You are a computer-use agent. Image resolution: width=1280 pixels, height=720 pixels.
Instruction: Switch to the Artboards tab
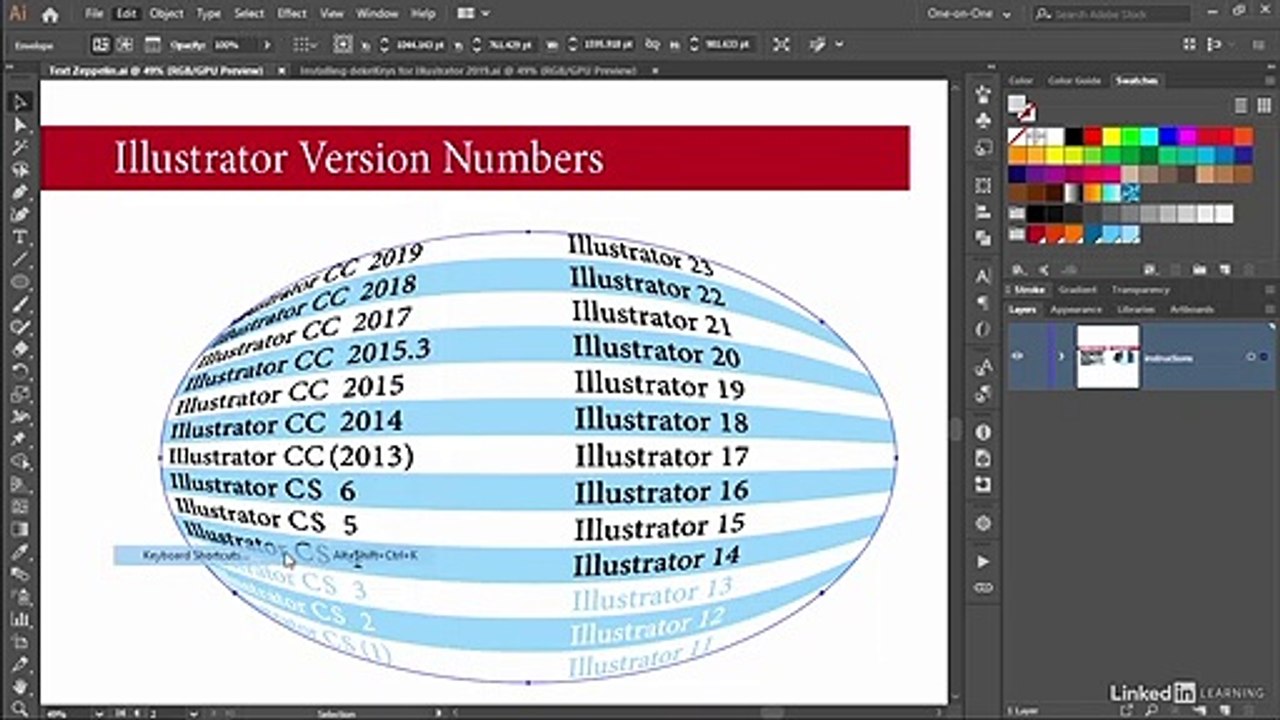1191,310
